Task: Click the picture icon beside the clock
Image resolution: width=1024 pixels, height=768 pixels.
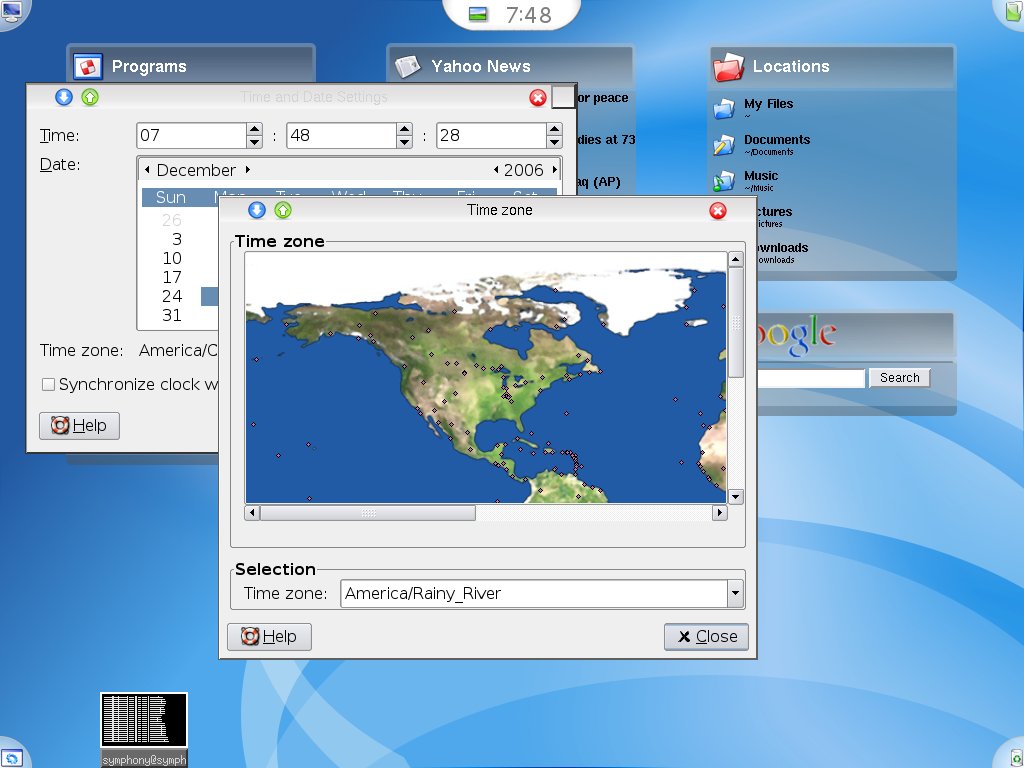Action: coord(478,14)
